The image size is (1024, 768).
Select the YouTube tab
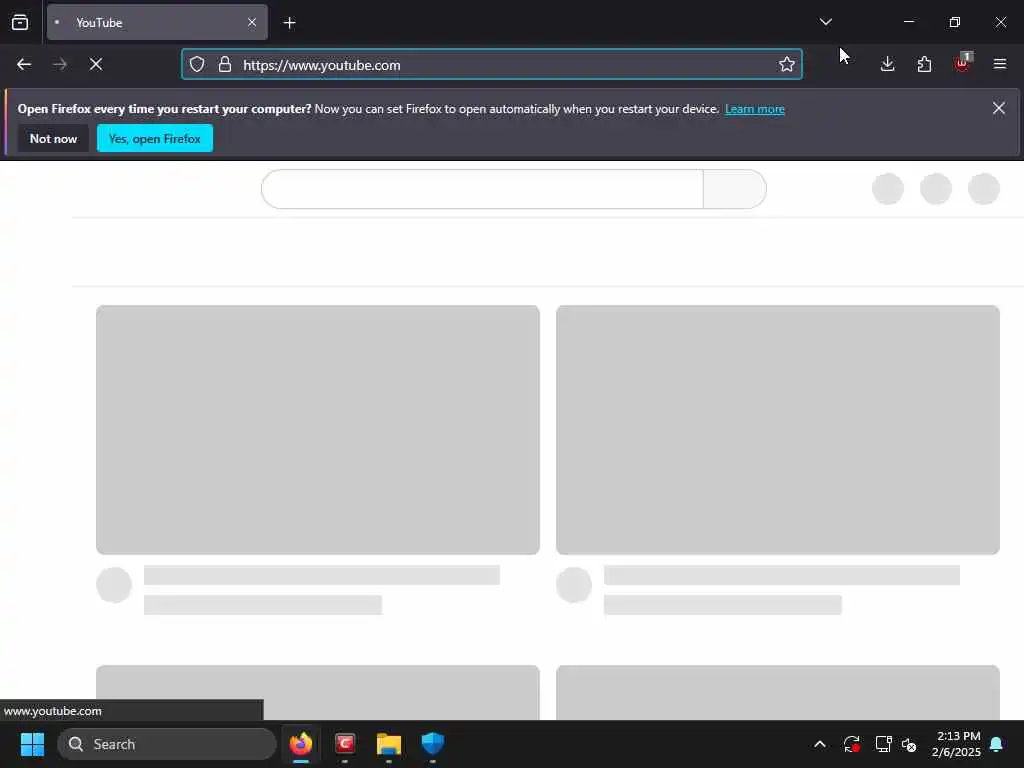pos(157,22)
